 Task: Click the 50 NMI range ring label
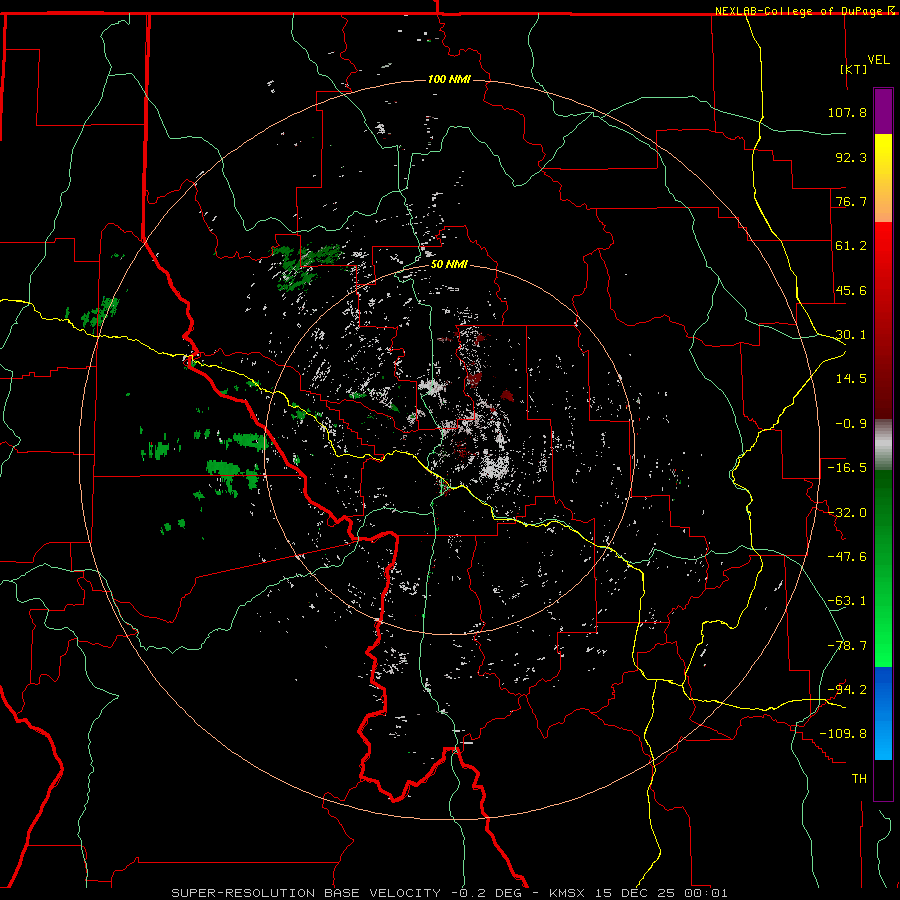449,265
